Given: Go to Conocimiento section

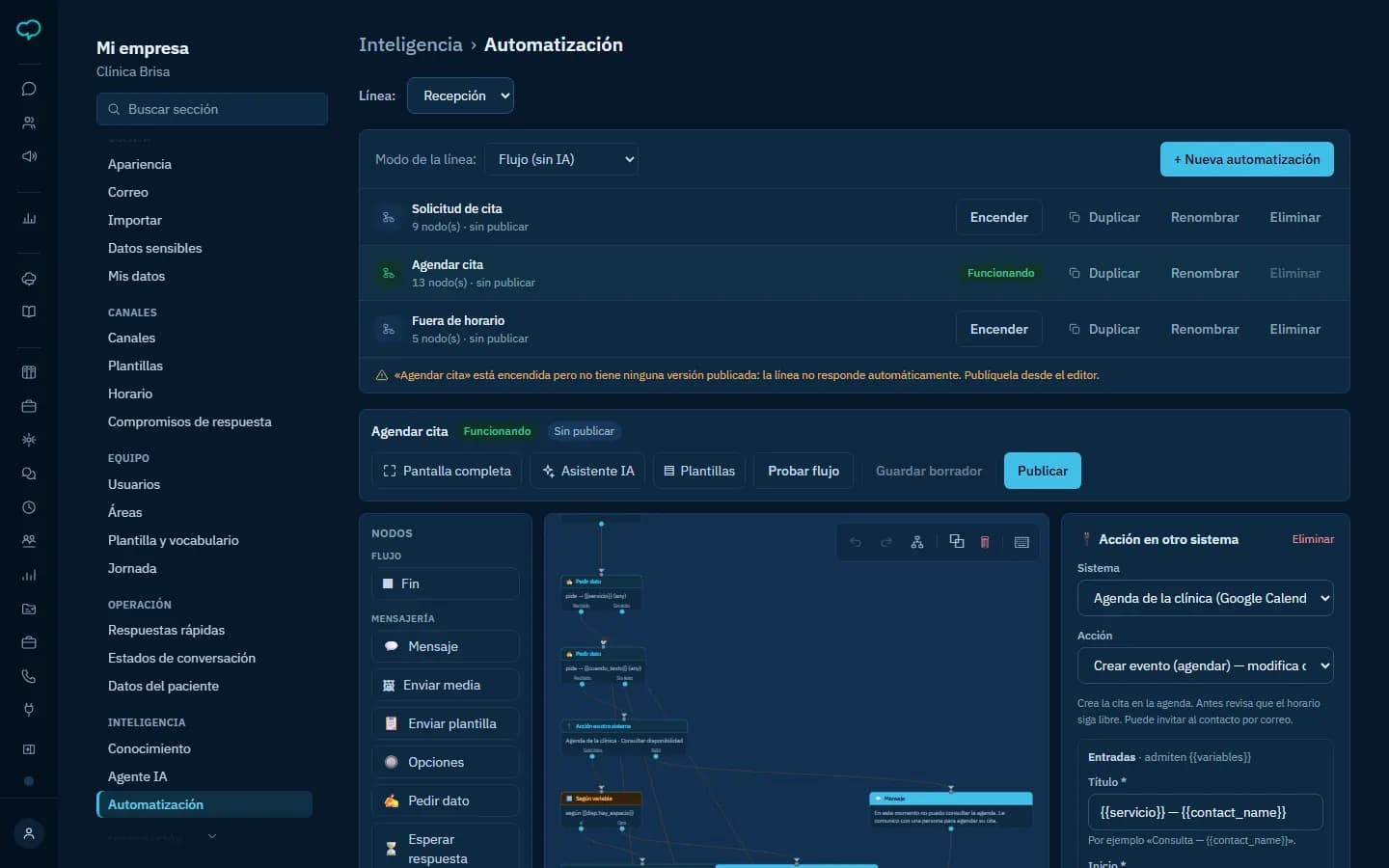Looking at the screenshot, I should pyautogui.click(x=150, y=748).
